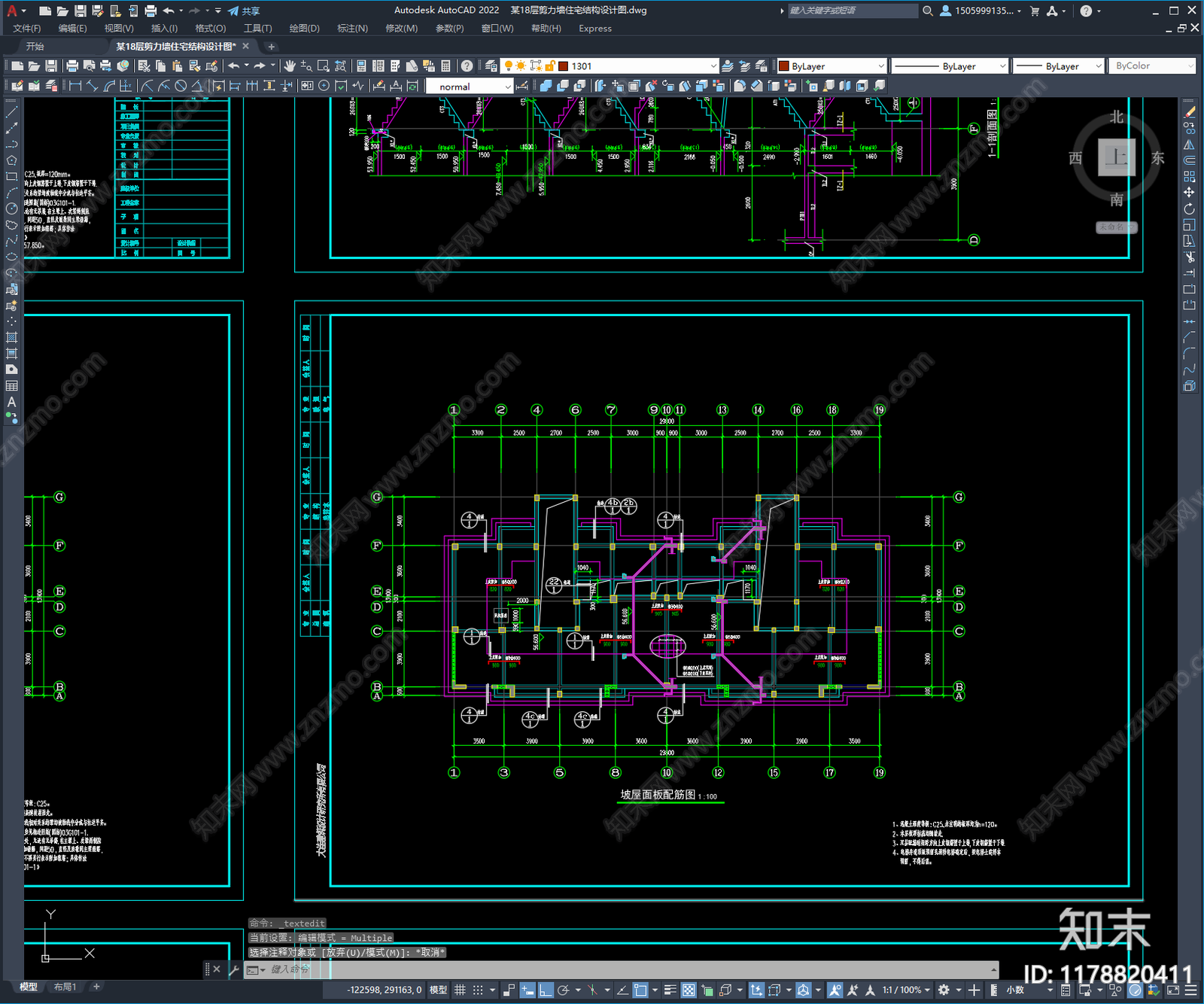This screenshot has height=1004, width=1204.
Task: Select the Line tool in left toolbar
Action: coord(11,111)
